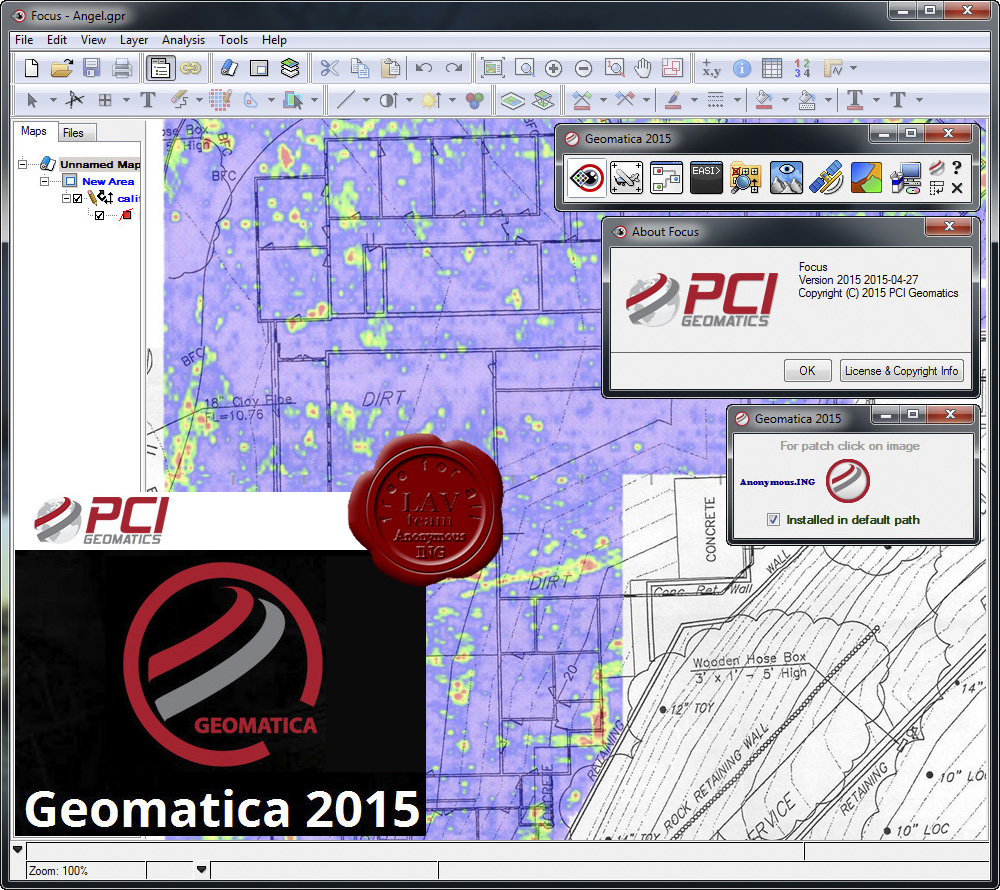The height and width of the screenshot is (890, 1000).
Task: Click OK in the About Focus dialog
Action: pos(807,370)
